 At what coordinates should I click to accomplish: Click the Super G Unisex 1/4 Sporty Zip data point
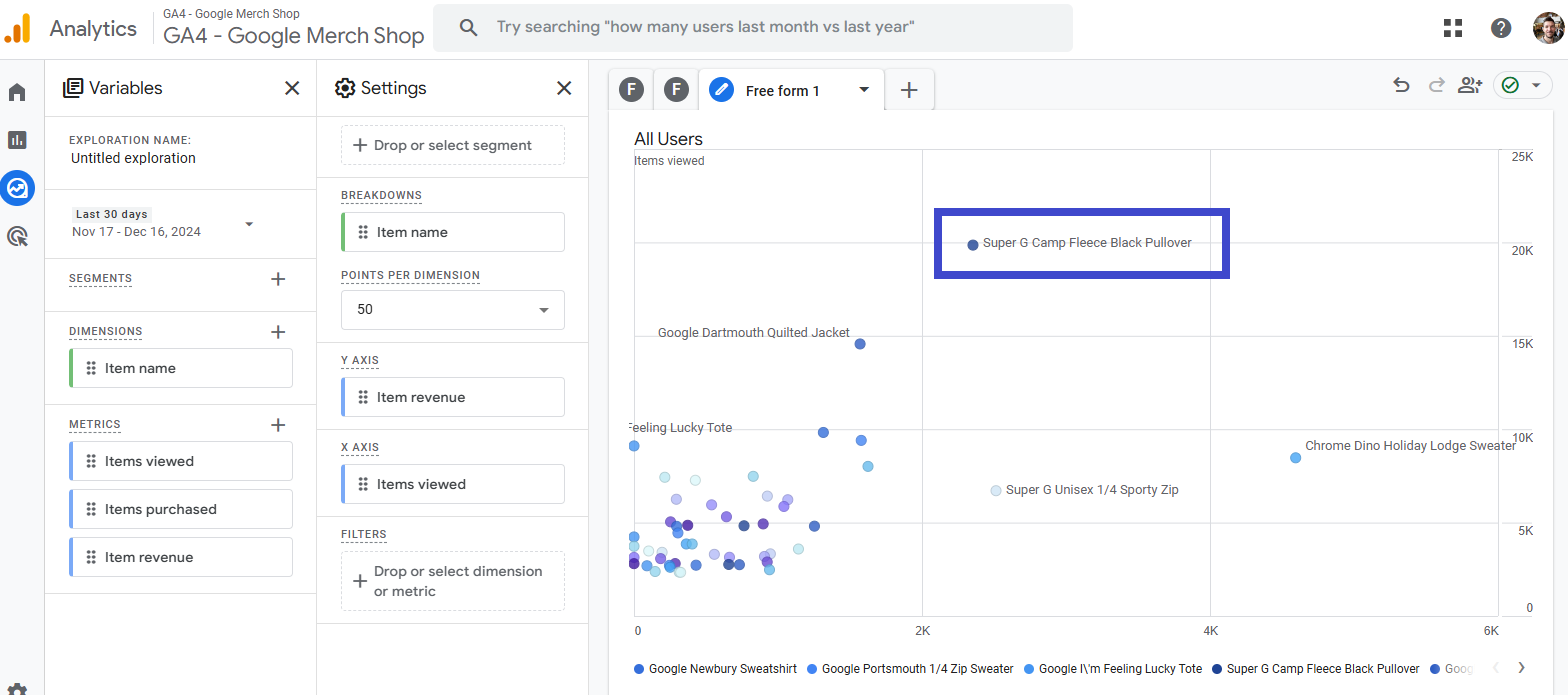pyautogui.click(x=996, y=490)
